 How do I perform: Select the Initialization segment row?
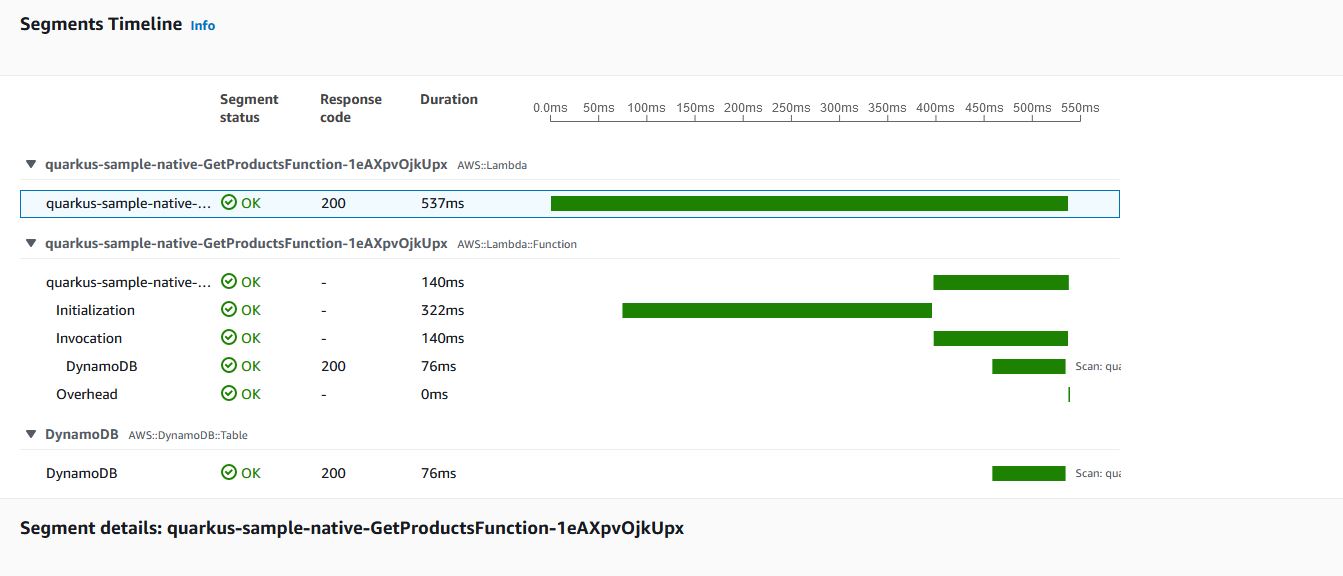(570, 310)
